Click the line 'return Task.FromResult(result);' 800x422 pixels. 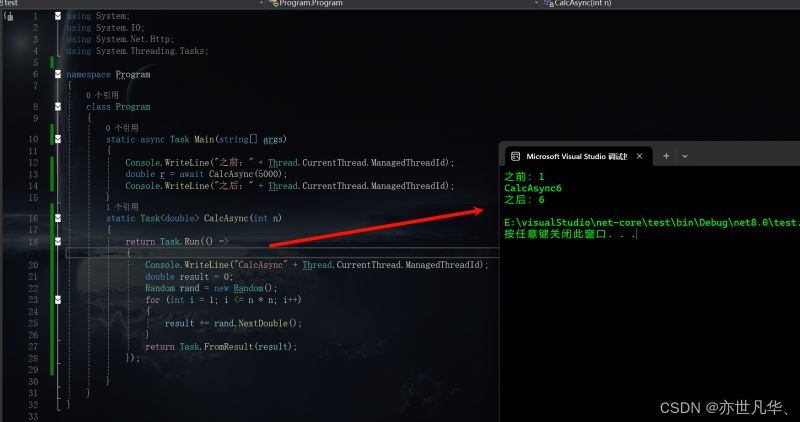[x=221, y=346]
